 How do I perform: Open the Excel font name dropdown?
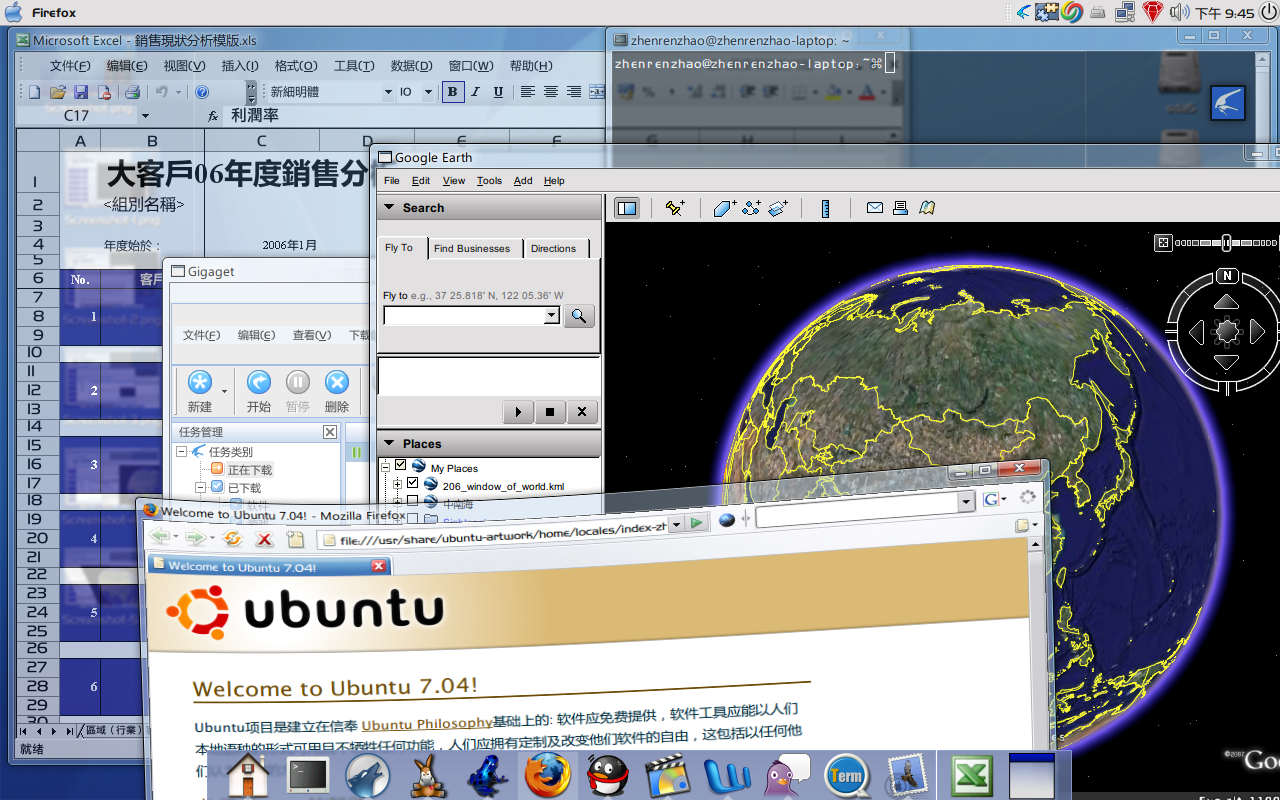(x=388, y=92)
